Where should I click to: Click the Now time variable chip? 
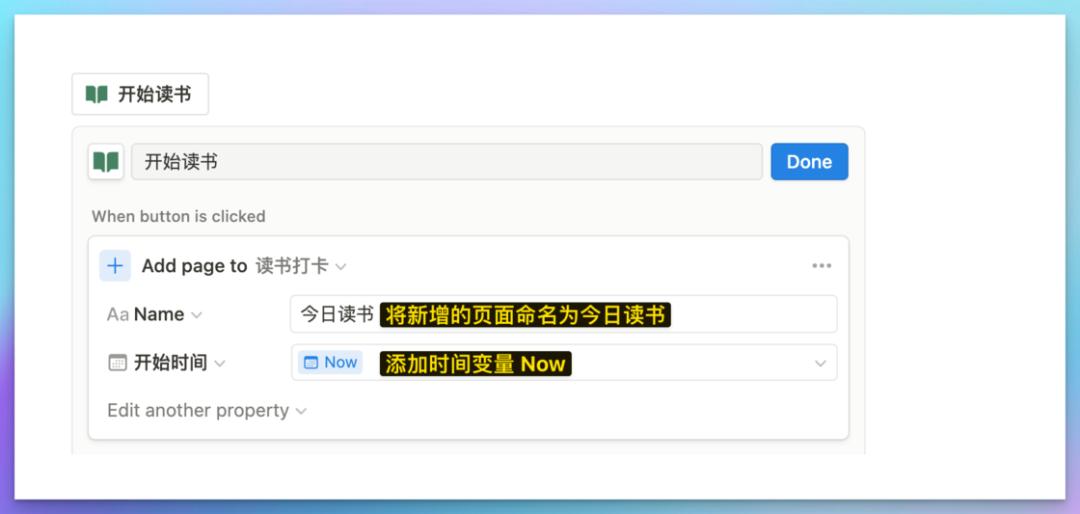click(x=331, y=362)
